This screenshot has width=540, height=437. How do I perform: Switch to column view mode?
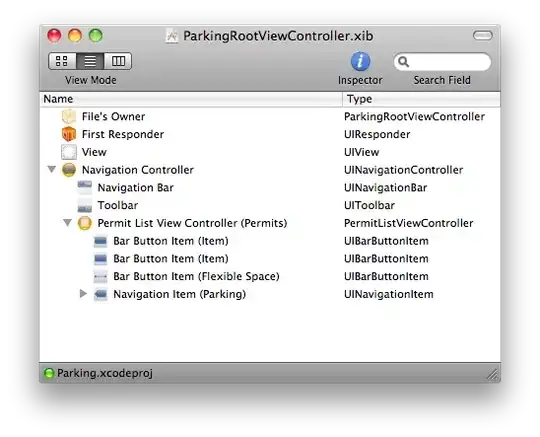[118, 61]
